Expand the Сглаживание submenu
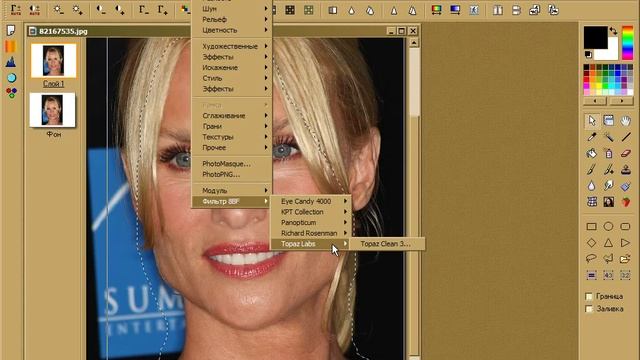640x360 pixels. [x=232, y=116]
